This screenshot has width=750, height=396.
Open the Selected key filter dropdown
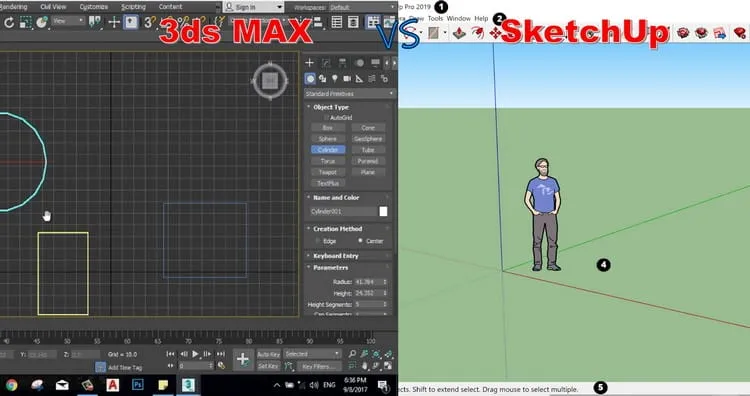coord(312,354)
